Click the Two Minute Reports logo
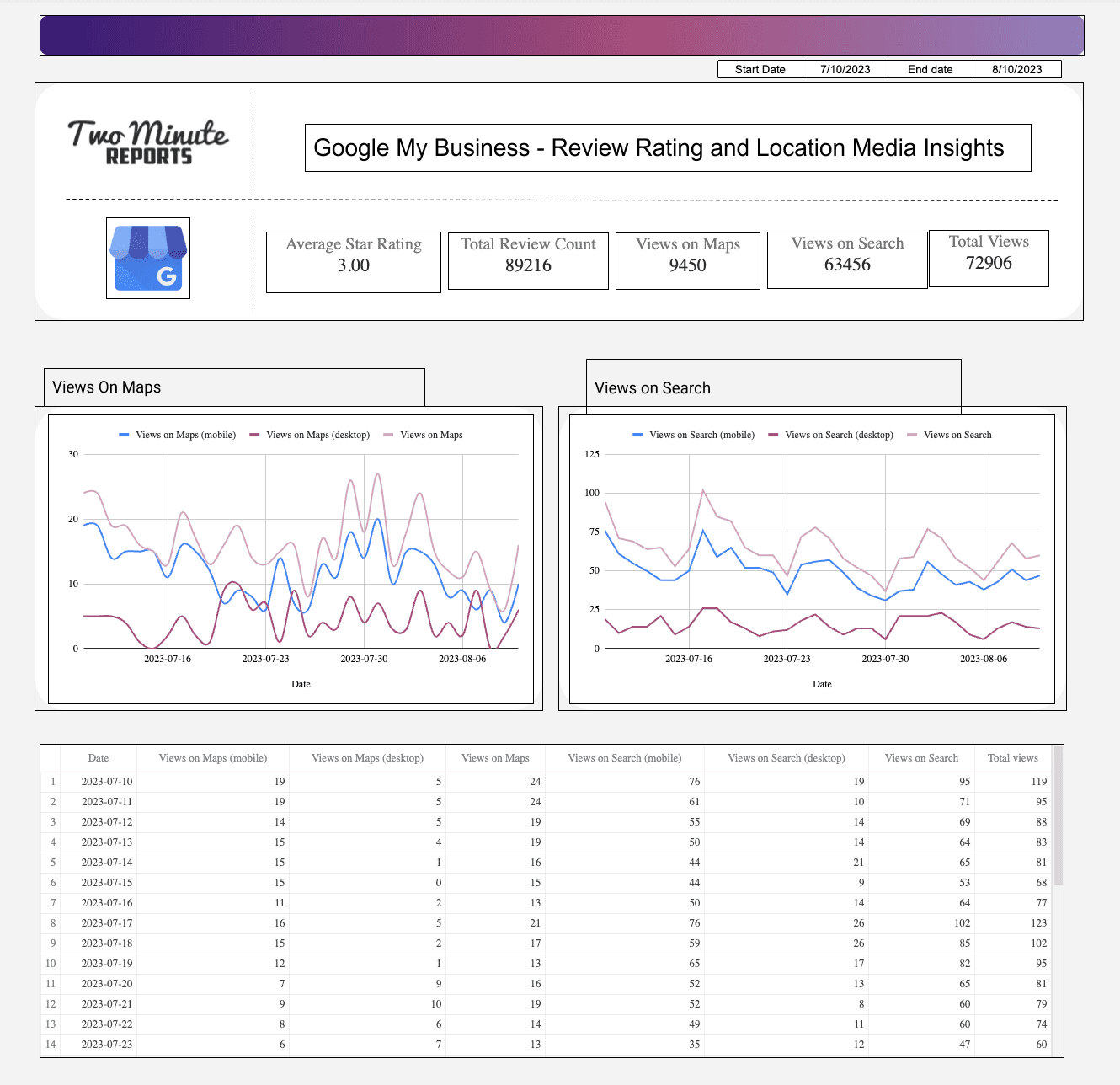 pyautogui.click(x=147, y=142)
